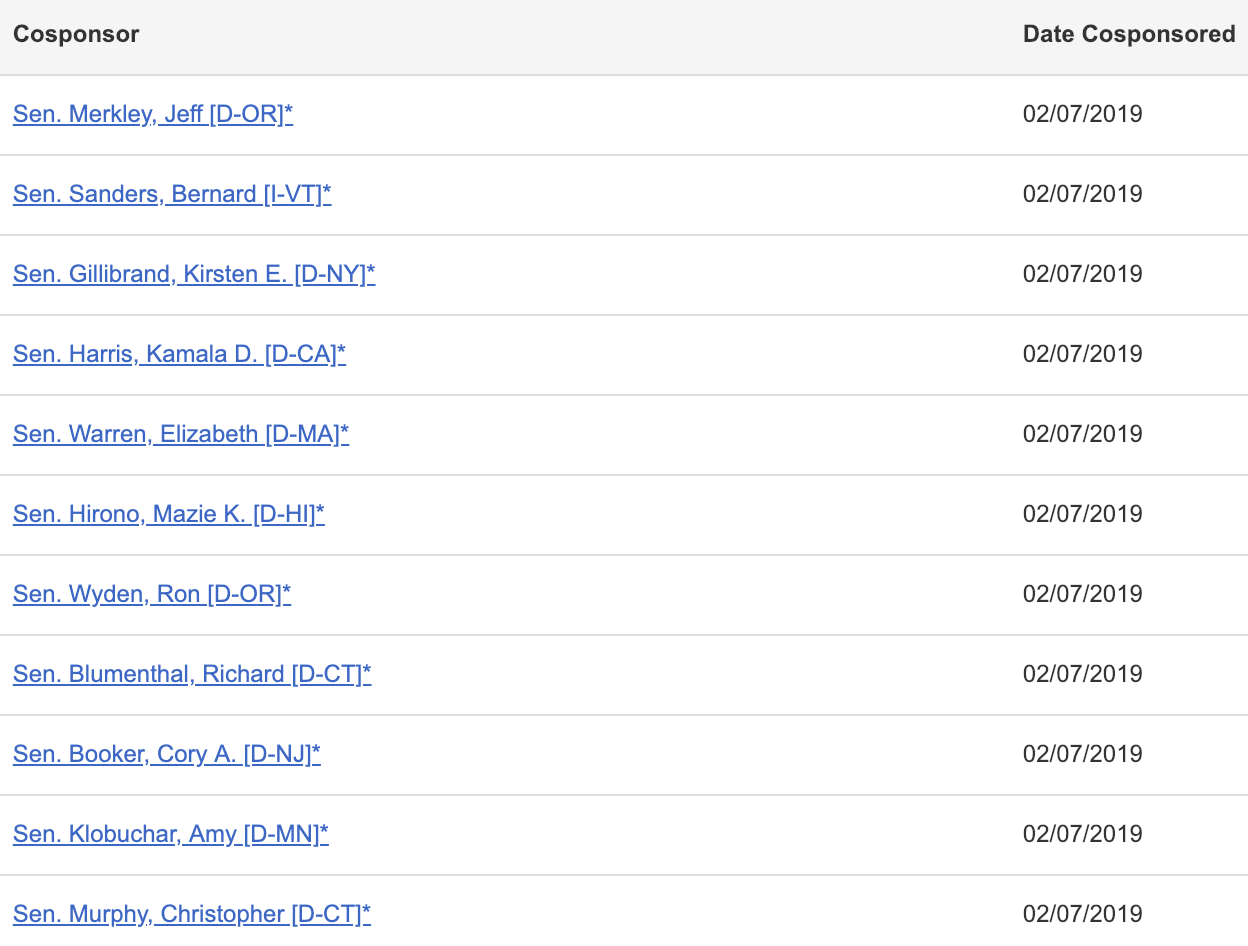The height and width of the screenshot is (946, 1248).
Task: Select Sen. Warren, Elizabeth [D-MA] link
Action: point(181,434)
